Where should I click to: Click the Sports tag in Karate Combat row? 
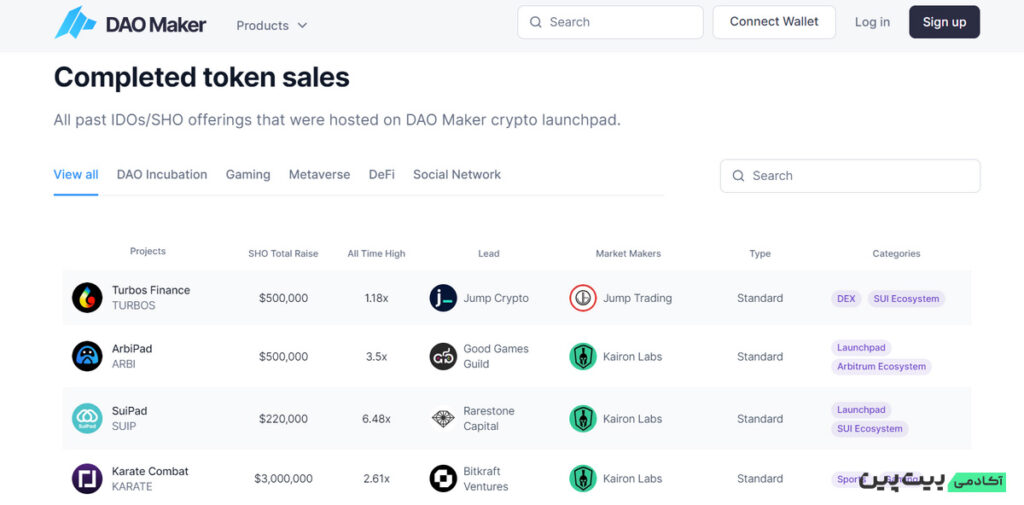tap(850, 480)
